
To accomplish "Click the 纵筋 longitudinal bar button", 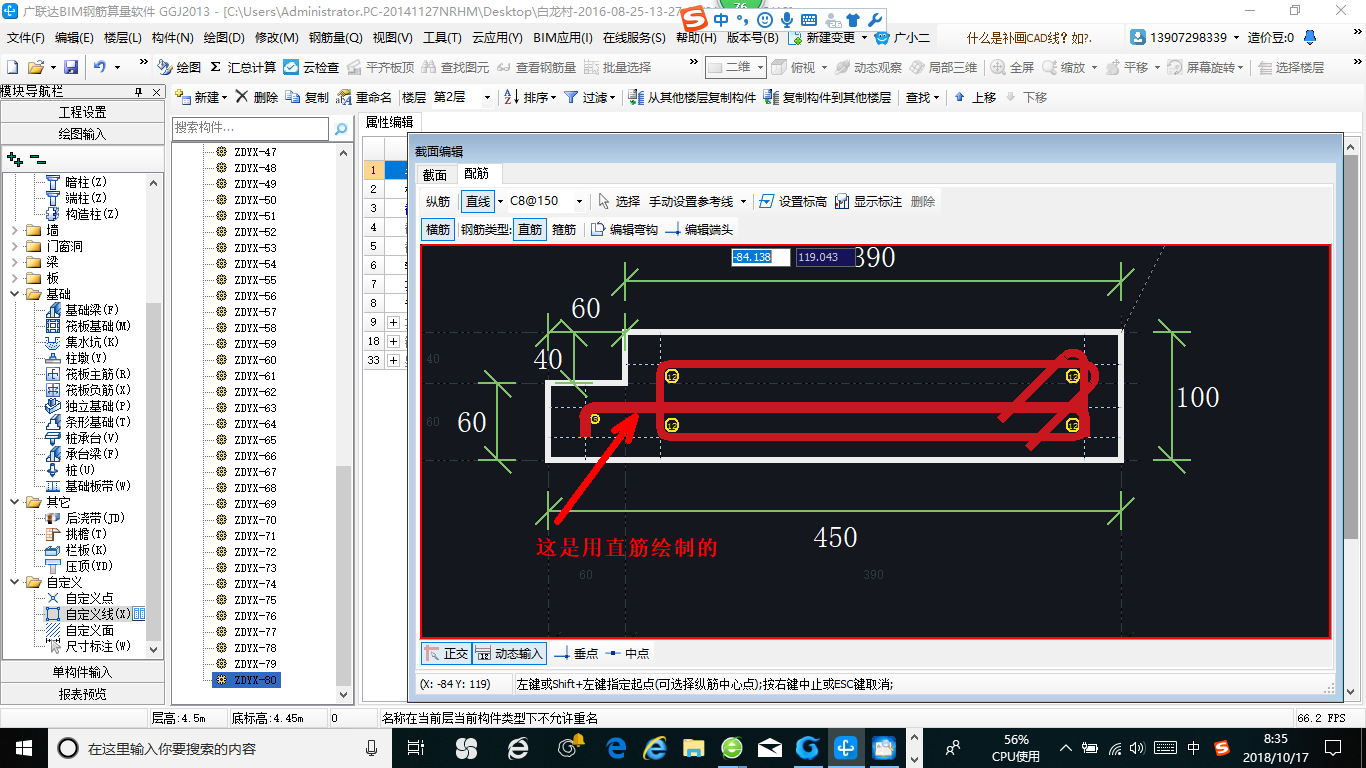I will coord(438,201).
